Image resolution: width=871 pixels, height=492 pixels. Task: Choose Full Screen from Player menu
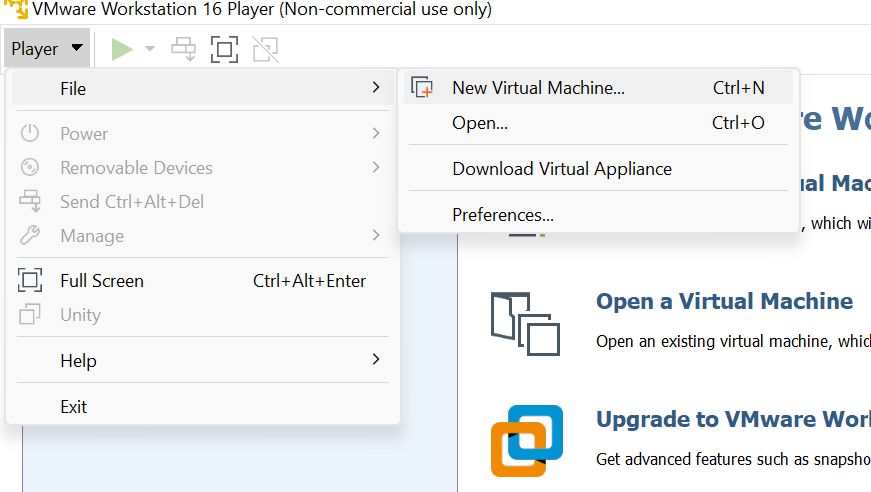(x=202, y=281)
